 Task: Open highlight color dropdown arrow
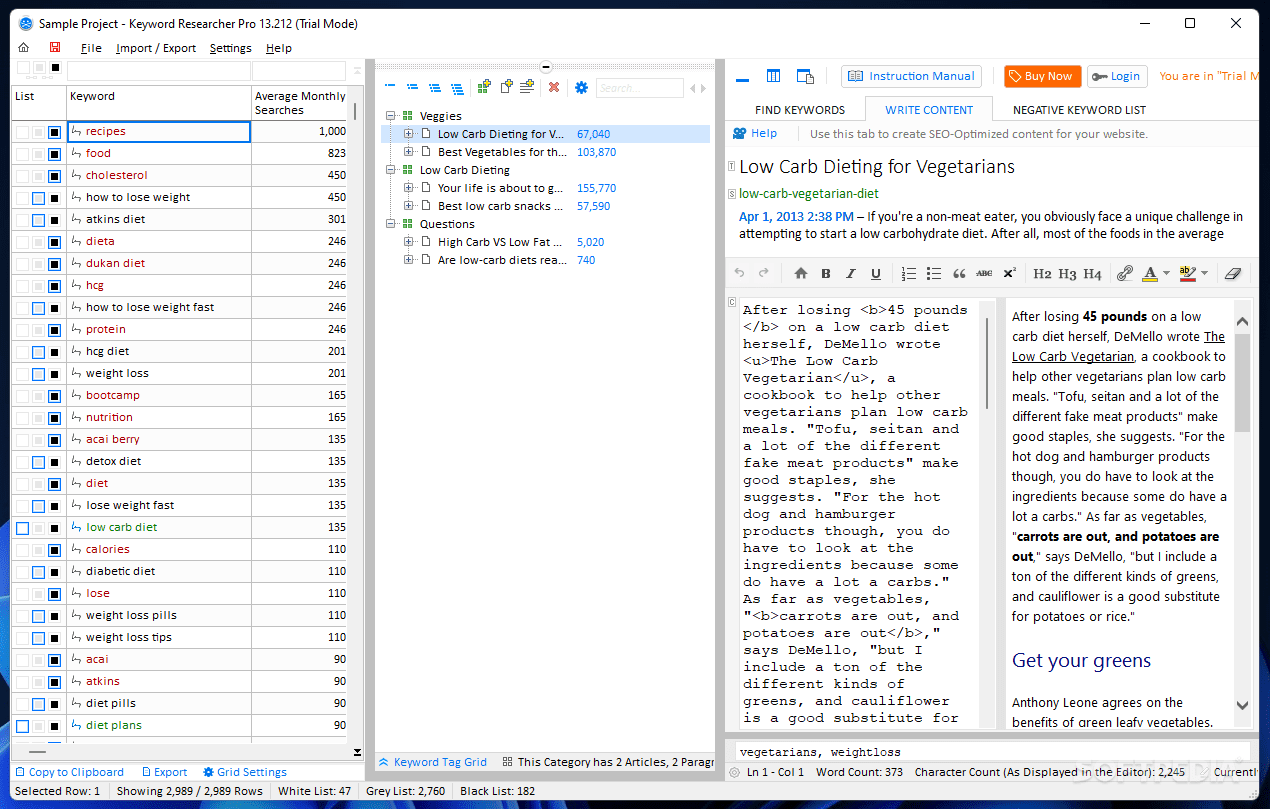(1204, 274)
